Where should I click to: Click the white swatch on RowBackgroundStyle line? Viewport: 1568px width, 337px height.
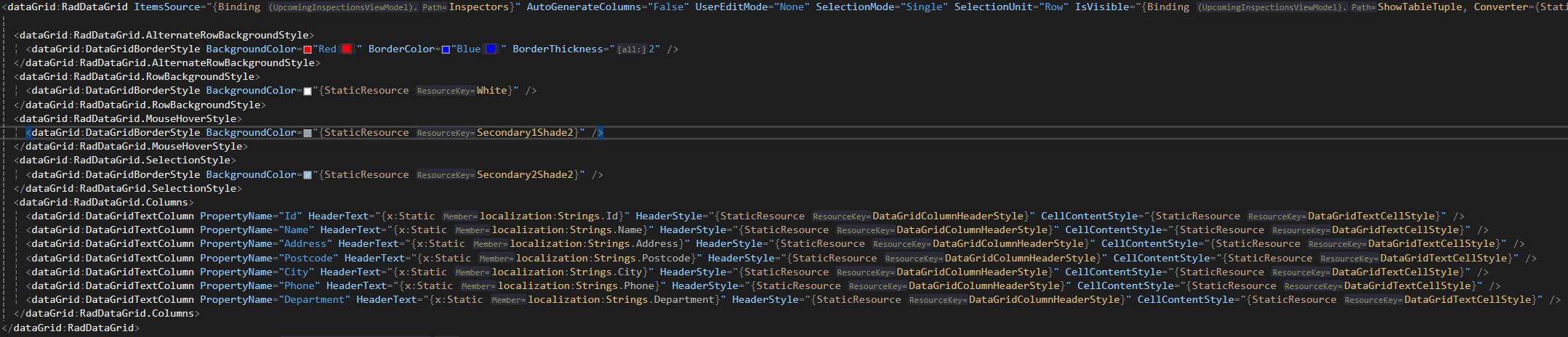pyautogui.click(x=307, y=91)
